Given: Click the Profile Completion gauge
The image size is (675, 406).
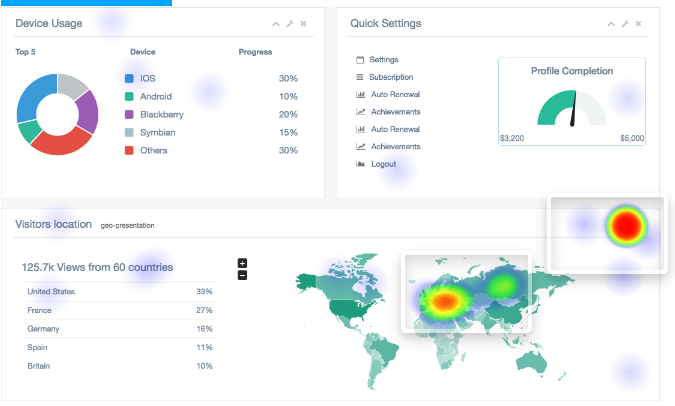Looking at the screenshot, I should point(572,108).
